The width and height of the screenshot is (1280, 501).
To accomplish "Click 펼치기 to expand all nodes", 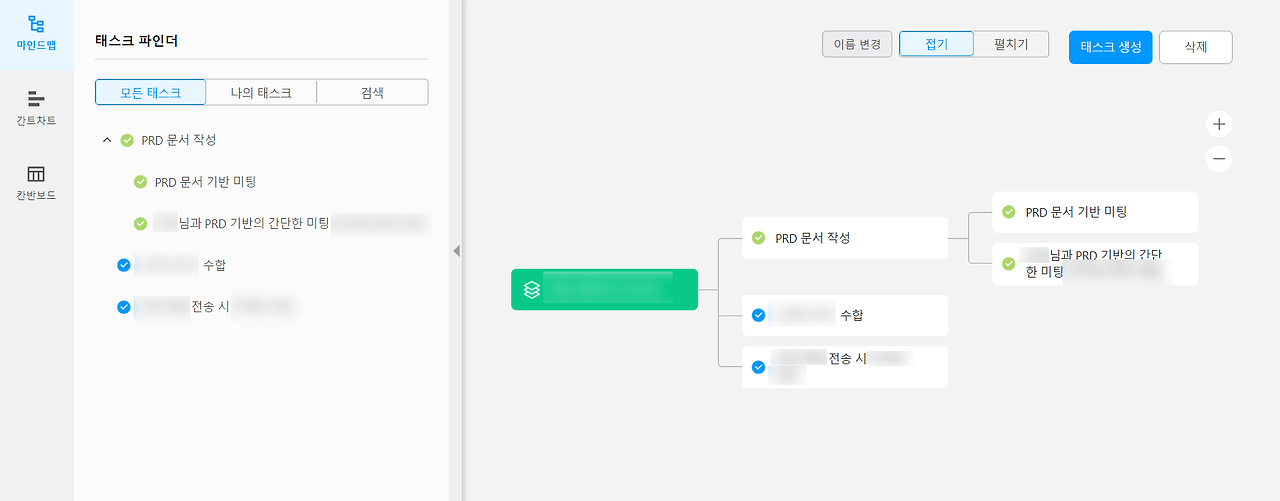I will click(1011, 44).
